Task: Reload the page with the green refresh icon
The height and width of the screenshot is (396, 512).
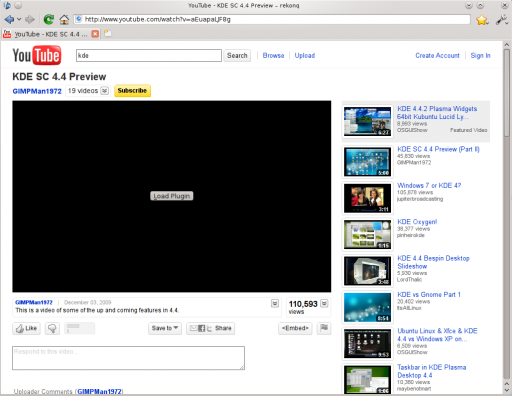Action: tap(49, 20)
